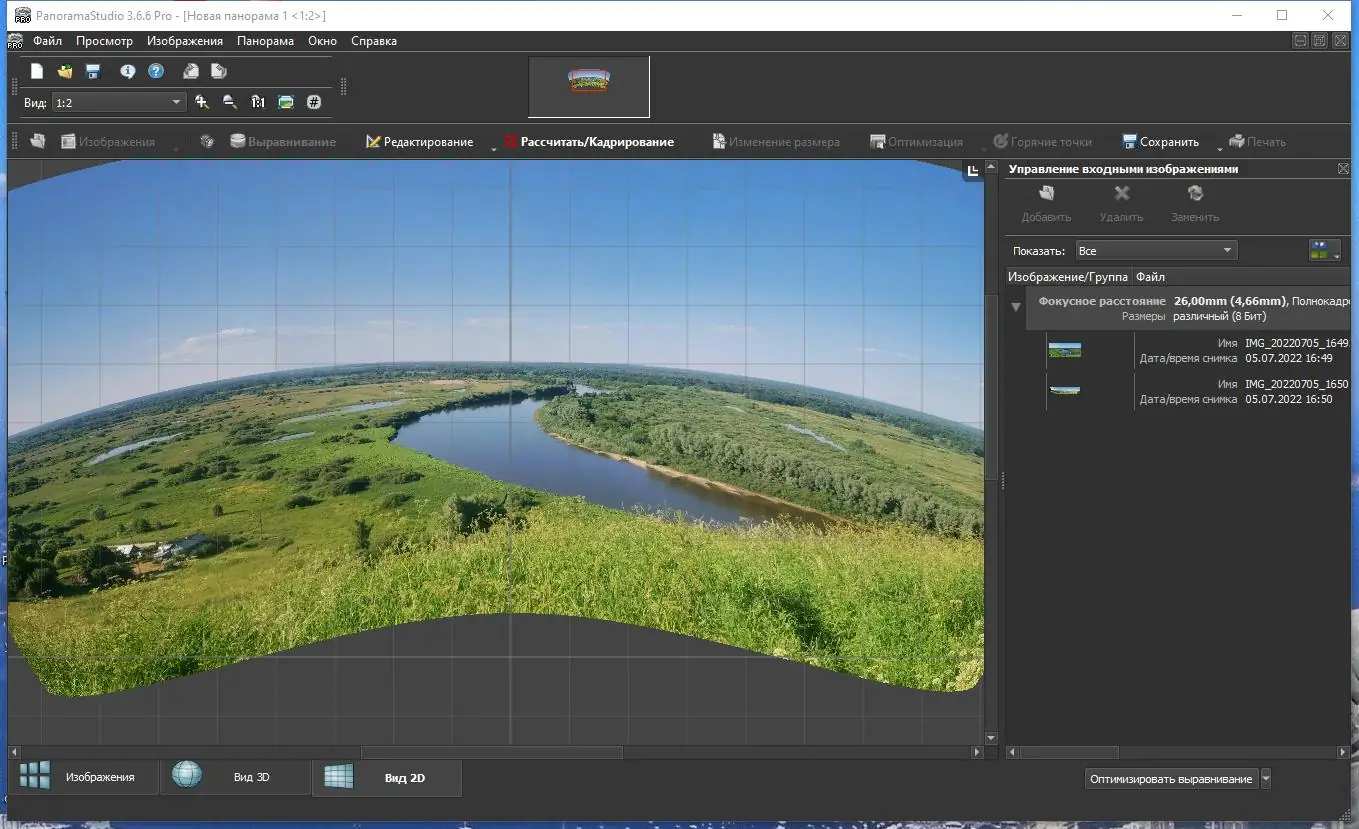
Task: Zoom in with the magnifier plus icon
Action: click(x=202, y=102)
